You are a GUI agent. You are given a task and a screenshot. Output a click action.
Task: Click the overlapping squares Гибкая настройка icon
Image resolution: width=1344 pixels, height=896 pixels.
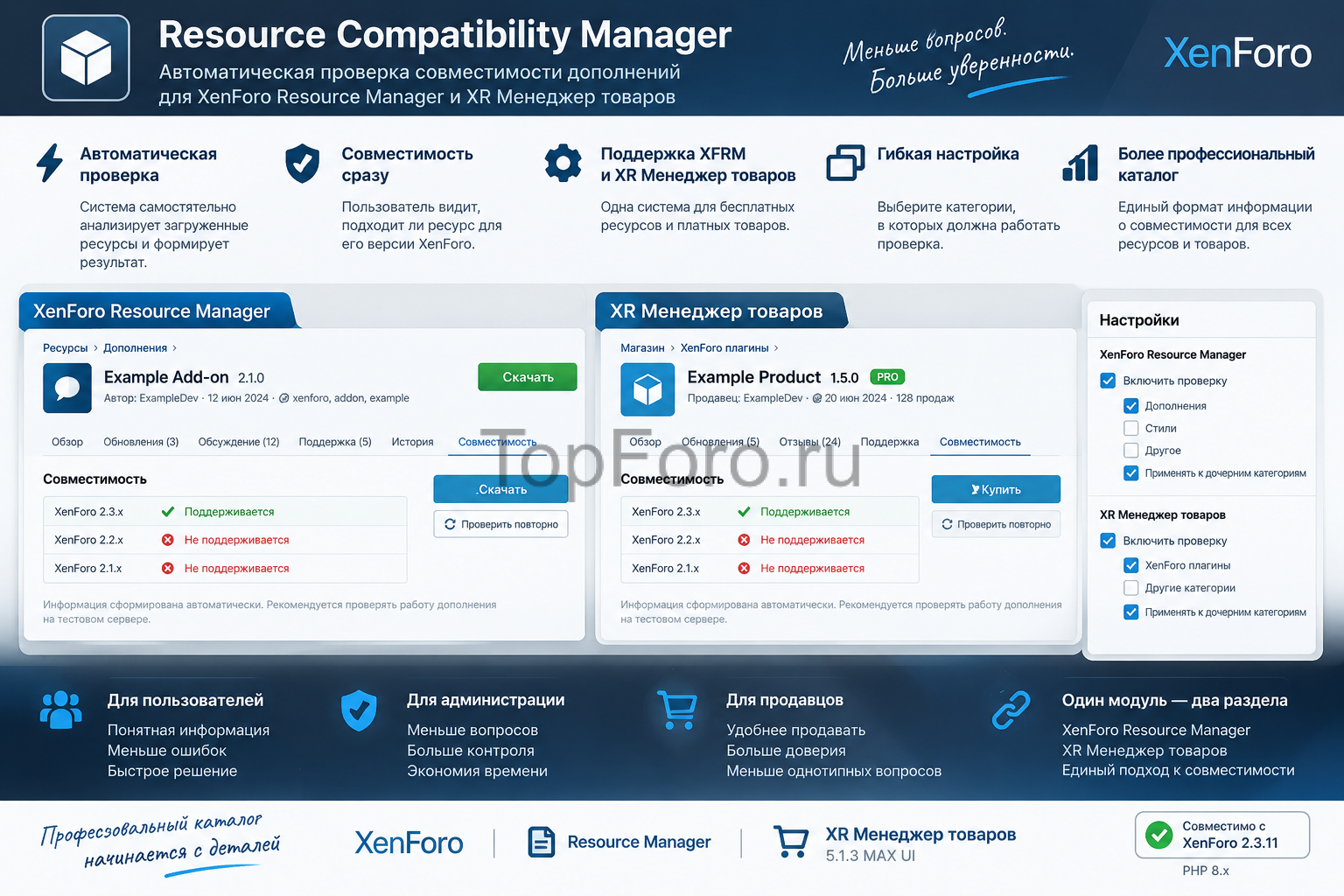pos(845,163)
